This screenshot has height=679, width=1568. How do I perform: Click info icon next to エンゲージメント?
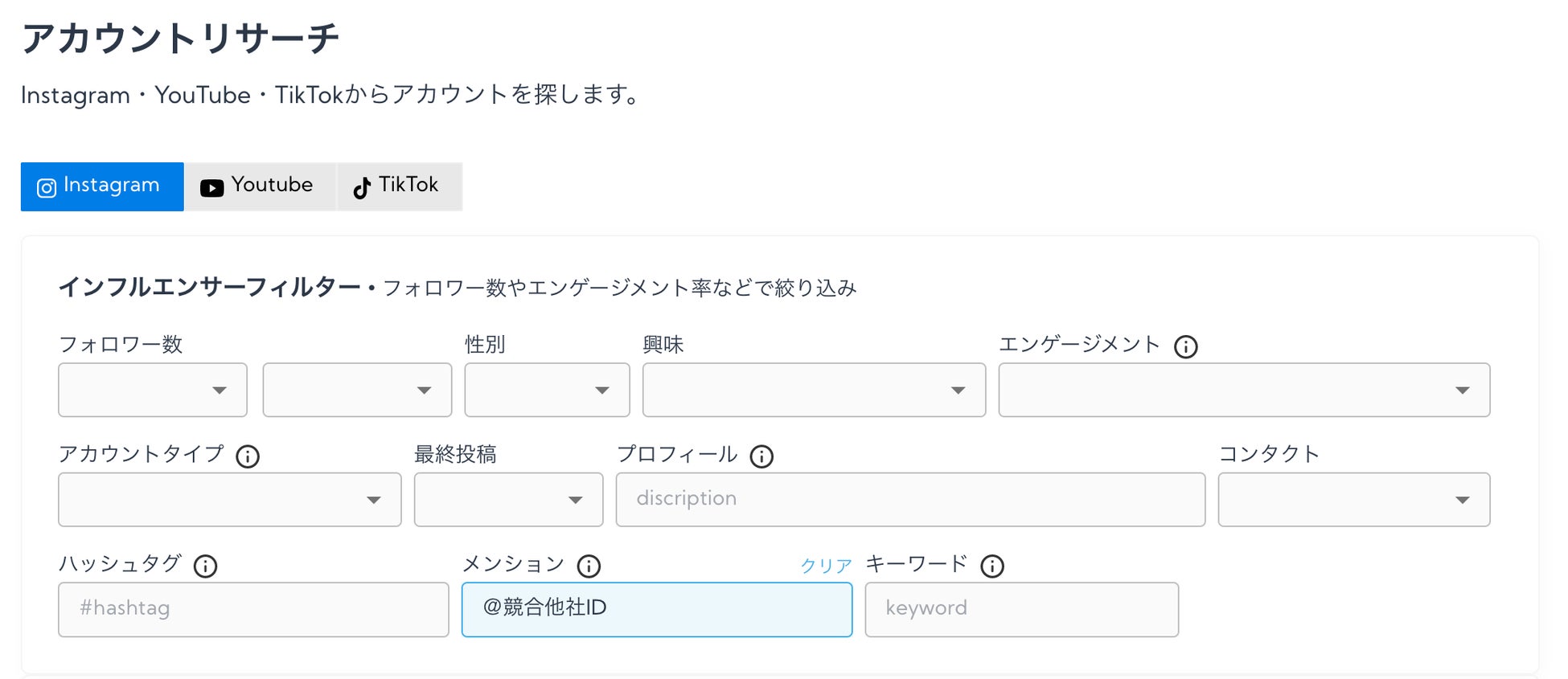point(1185,346)
